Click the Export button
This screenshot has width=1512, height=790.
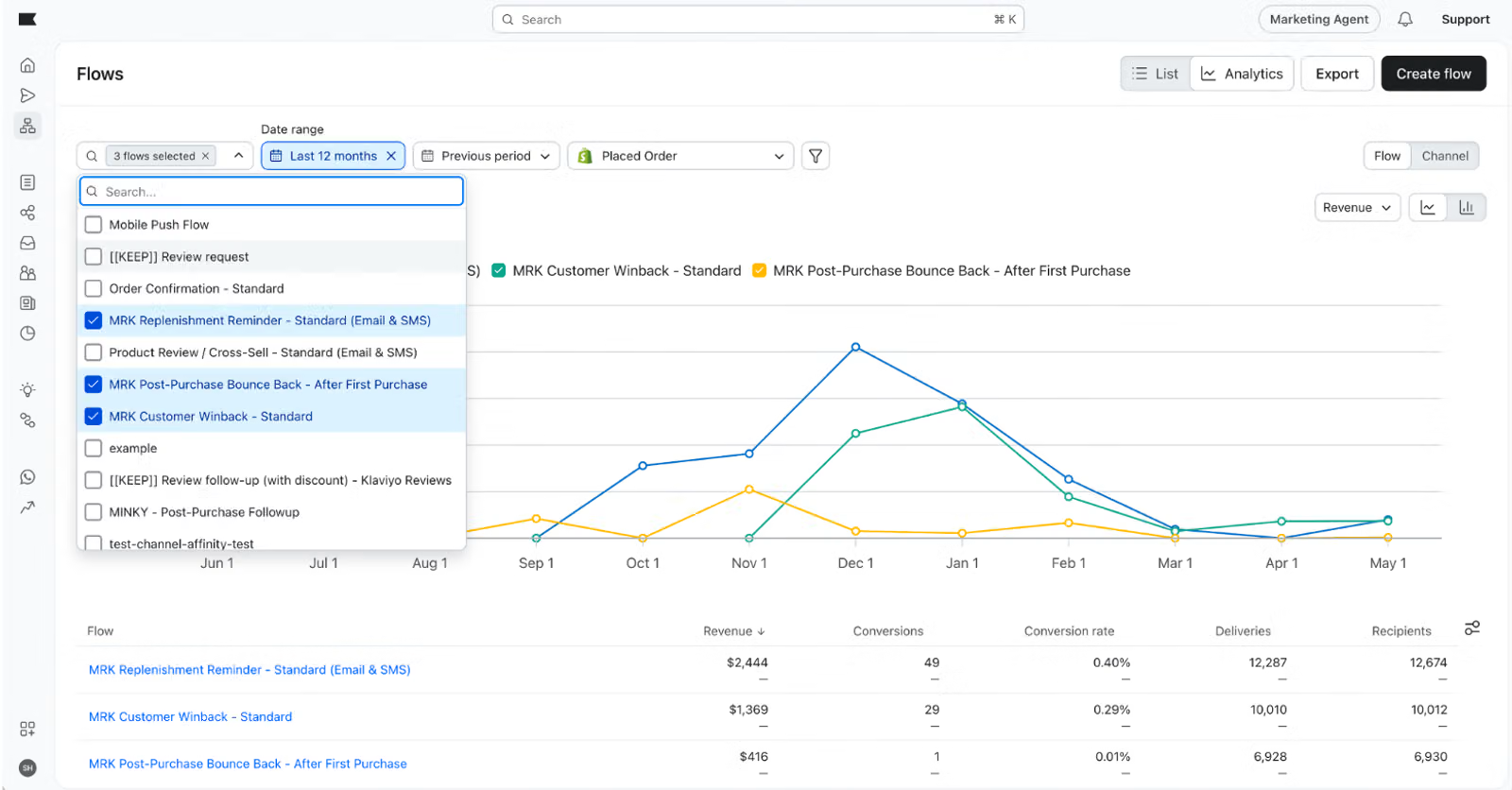point(1337,74)
